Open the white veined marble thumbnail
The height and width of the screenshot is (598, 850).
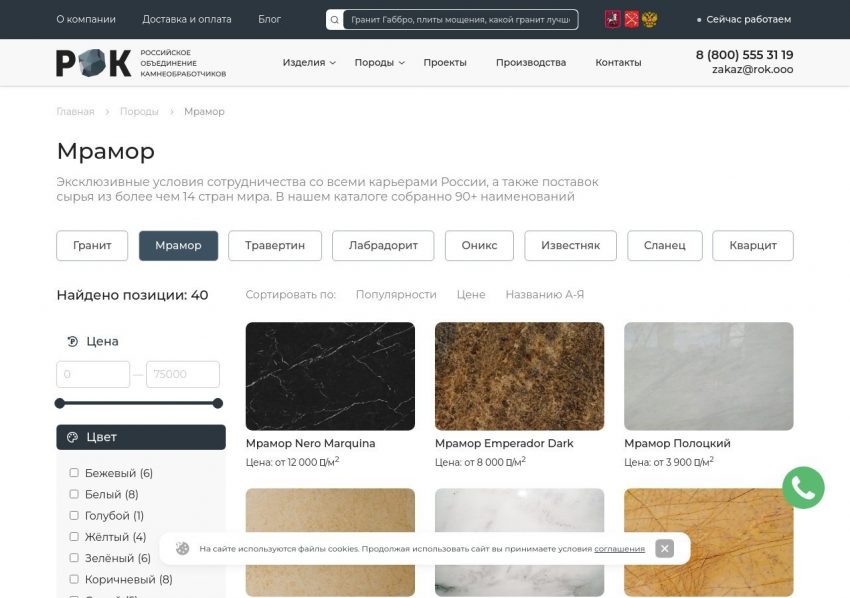click(519, 542)
